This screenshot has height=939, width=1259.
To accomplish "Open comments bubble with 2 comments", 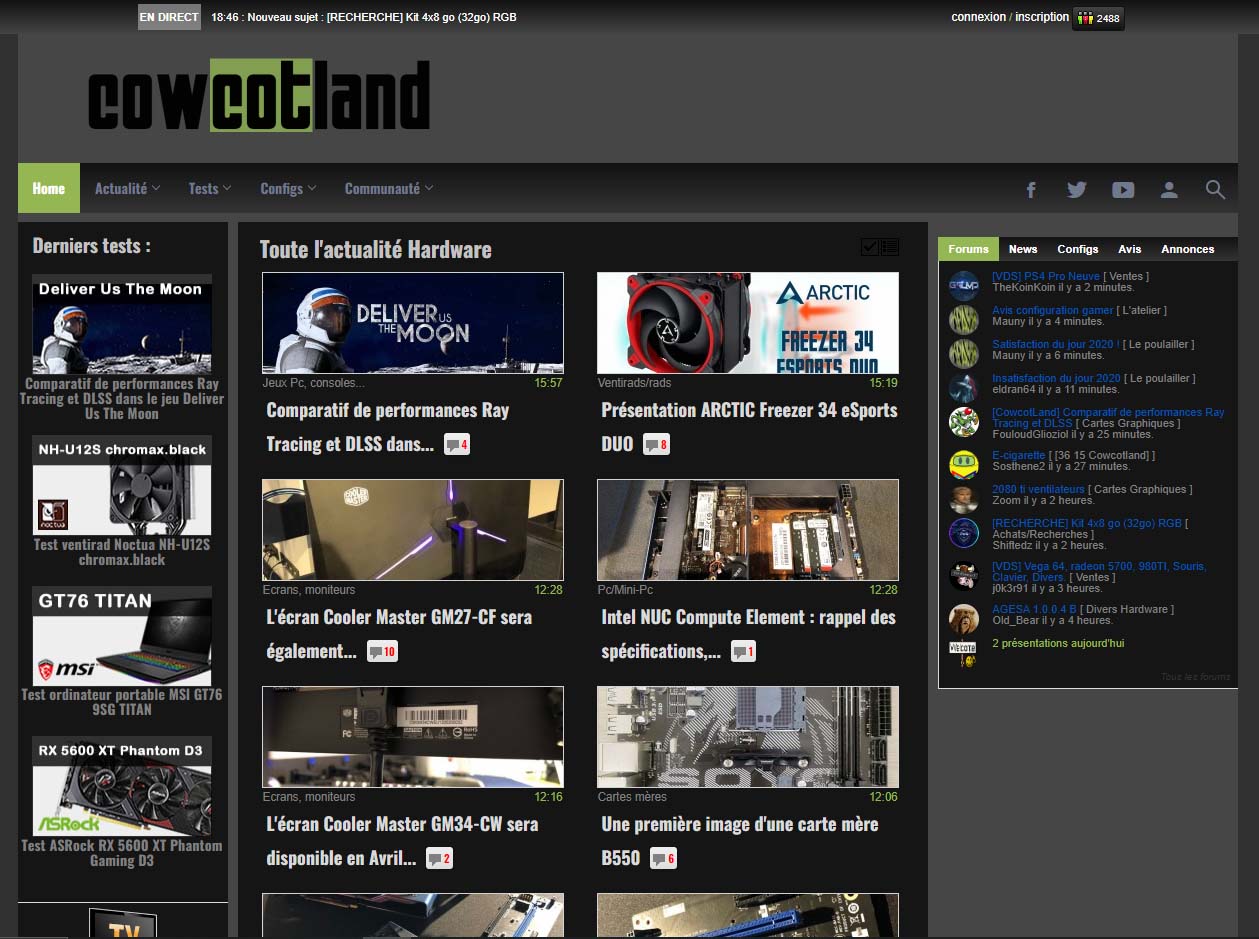I will pos(439,858).
